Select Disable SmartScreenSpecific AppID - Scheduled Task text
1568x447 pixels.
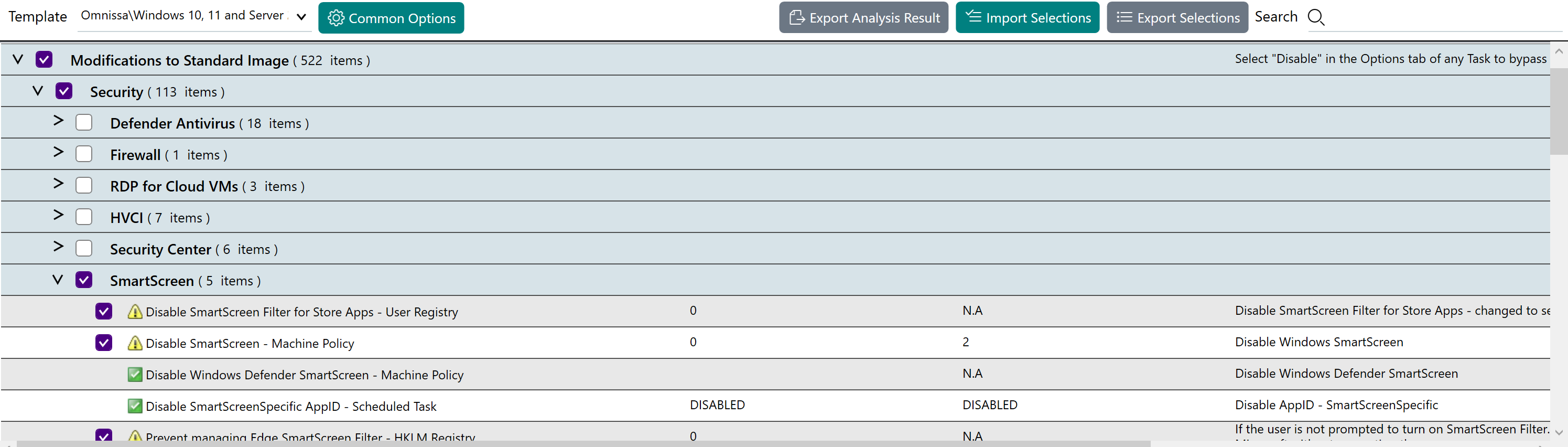291,406
